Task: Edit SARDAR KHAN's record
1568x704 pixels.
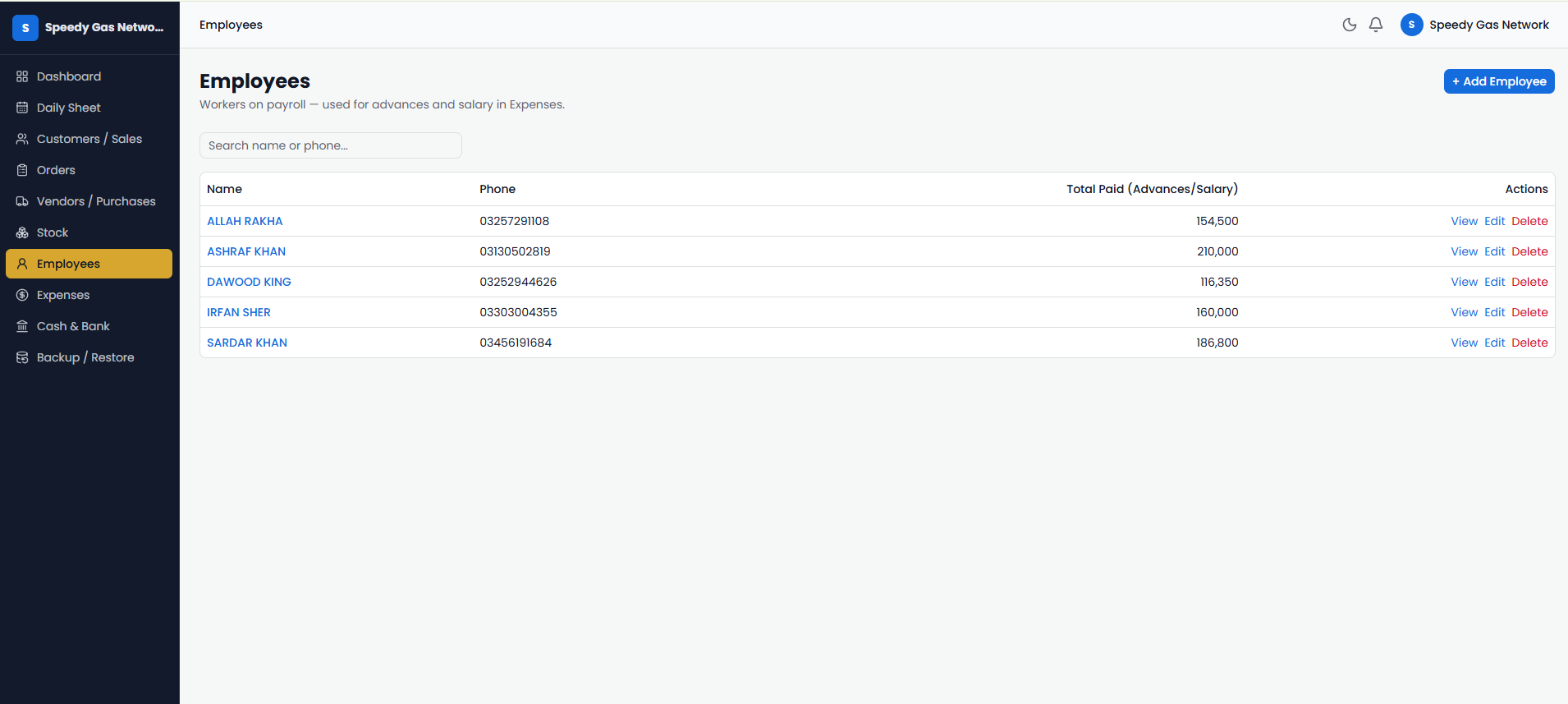Action: pos(1494,343)
